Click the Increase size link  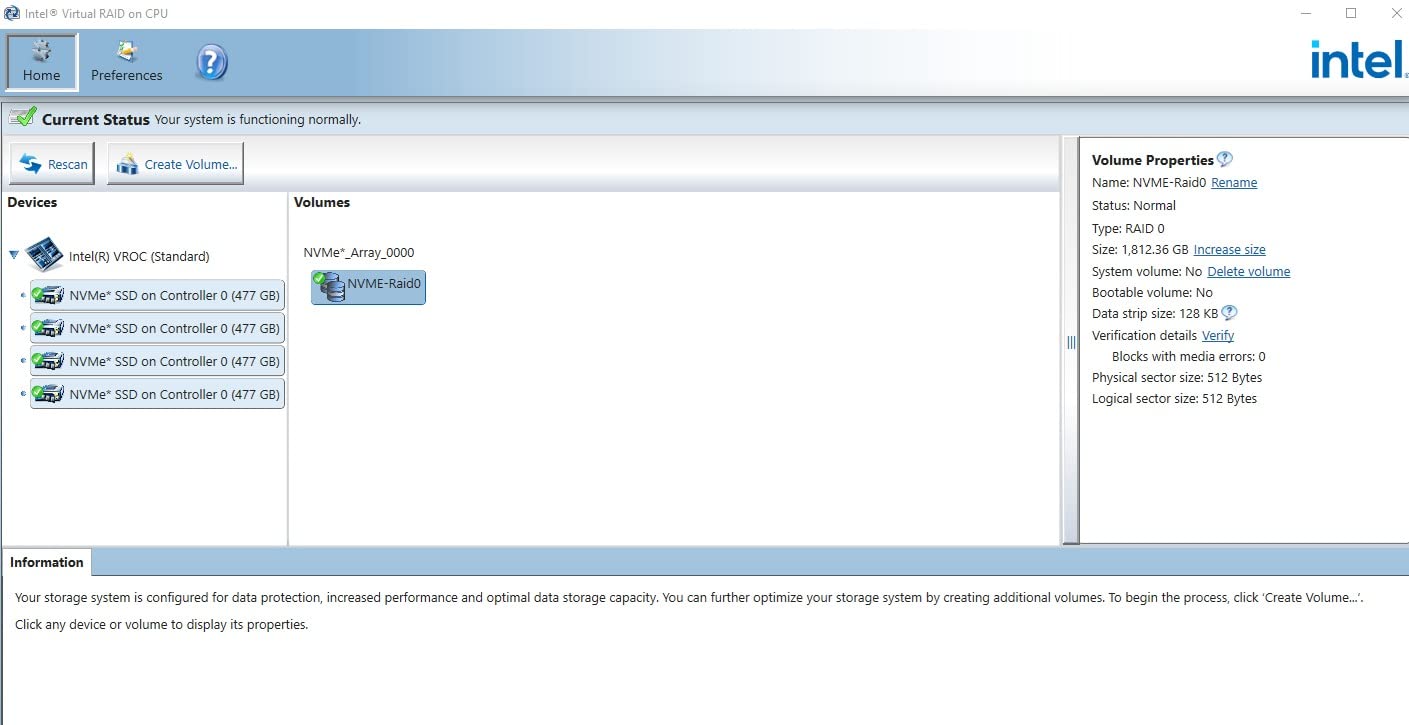click(x=1229, y=250)
